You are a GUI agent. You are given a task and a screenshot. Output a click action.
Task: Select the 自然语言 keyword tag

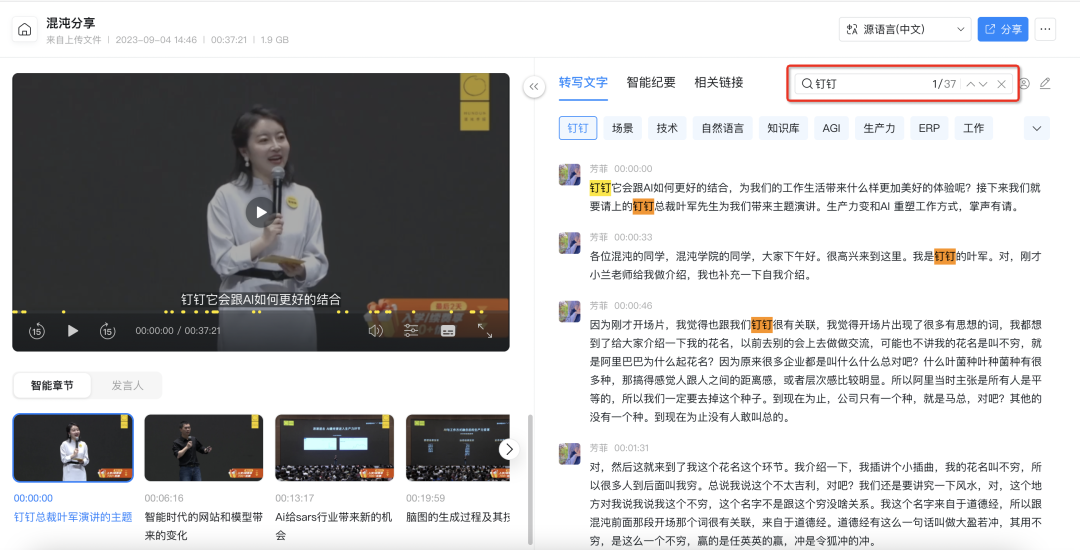point(723,128)
